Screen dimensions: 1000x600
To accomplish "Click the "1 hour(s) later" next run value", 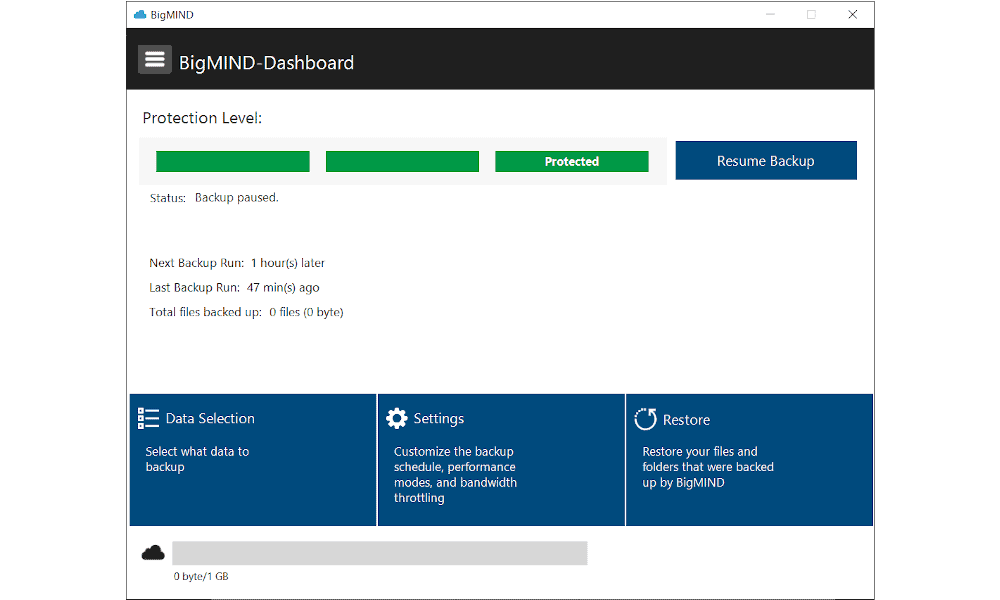I will pos(288,263).
